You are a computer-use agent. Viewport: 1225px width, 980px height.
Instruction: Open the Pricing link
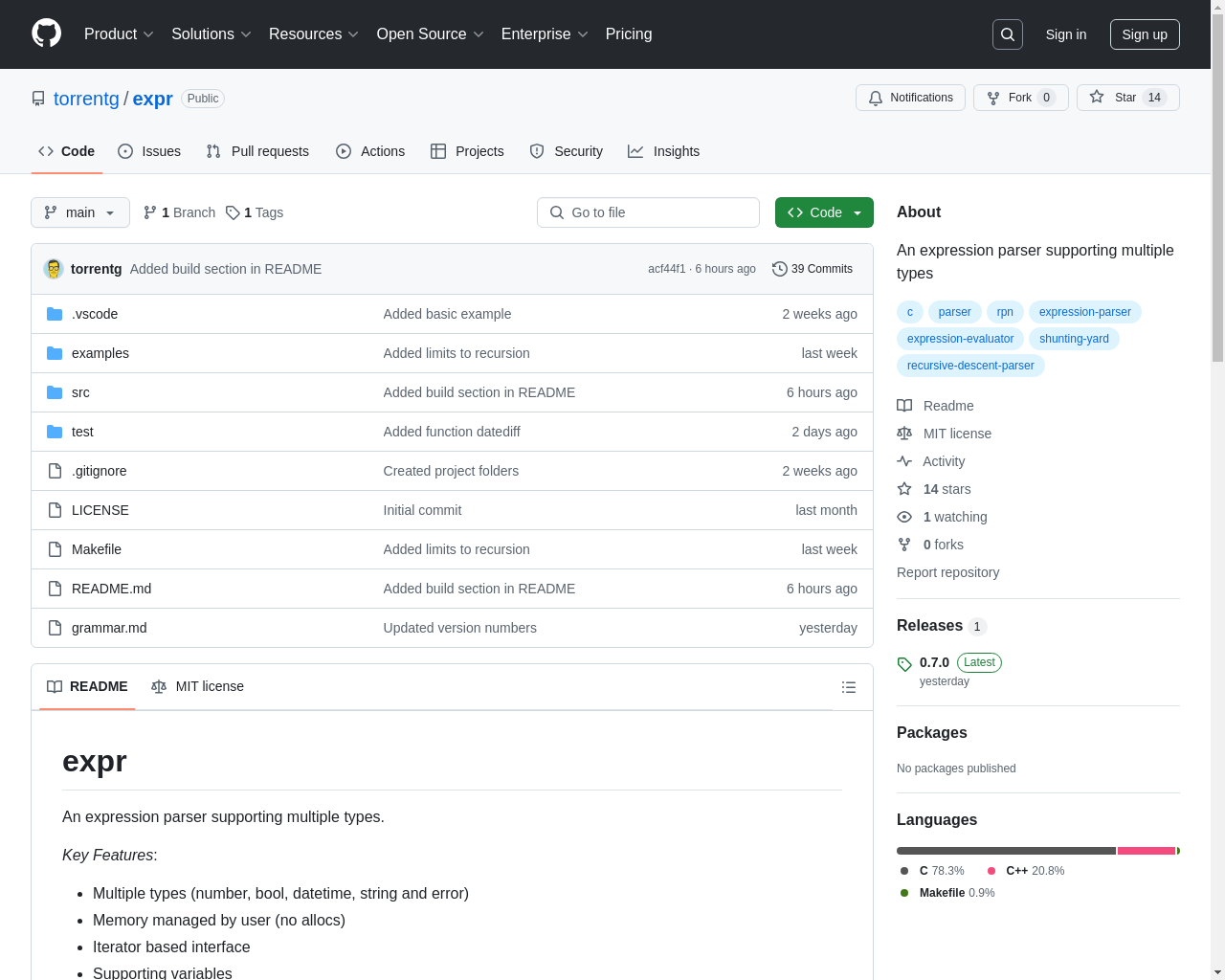pyautogui.click(x=629, y=34)
